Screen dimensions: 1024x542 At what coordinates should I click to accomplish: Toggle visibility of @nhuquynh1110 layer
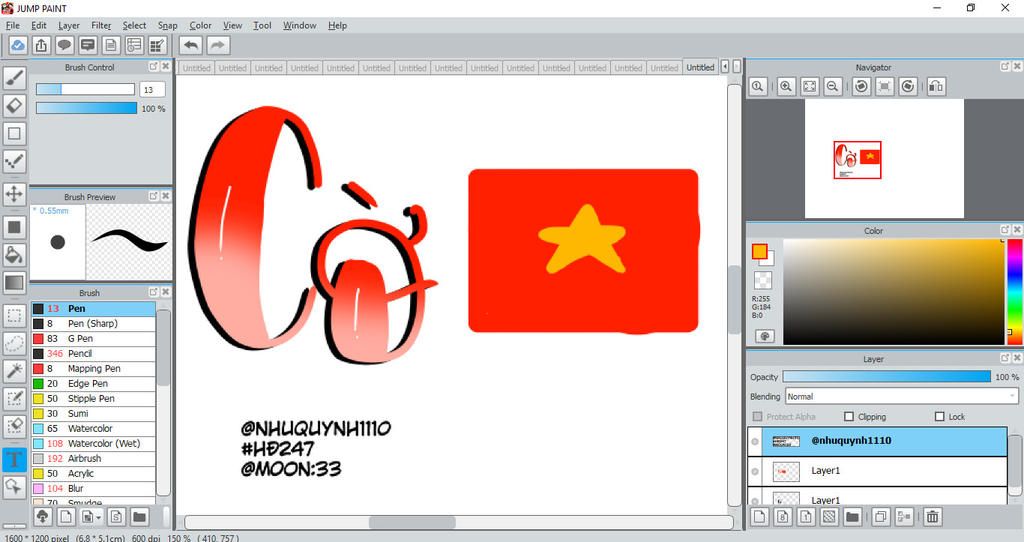tap(755, 441)
